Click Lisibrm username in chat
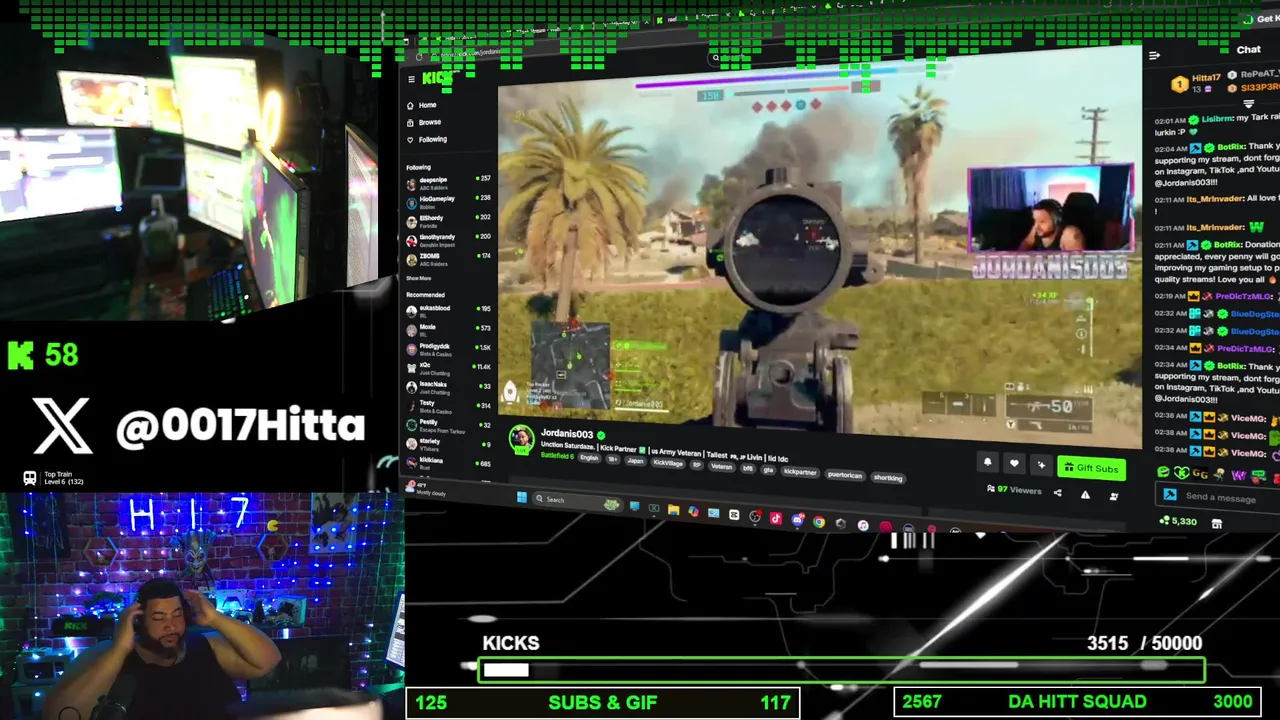Viewport: 1280px width, 720px height. coord(1217,119)
